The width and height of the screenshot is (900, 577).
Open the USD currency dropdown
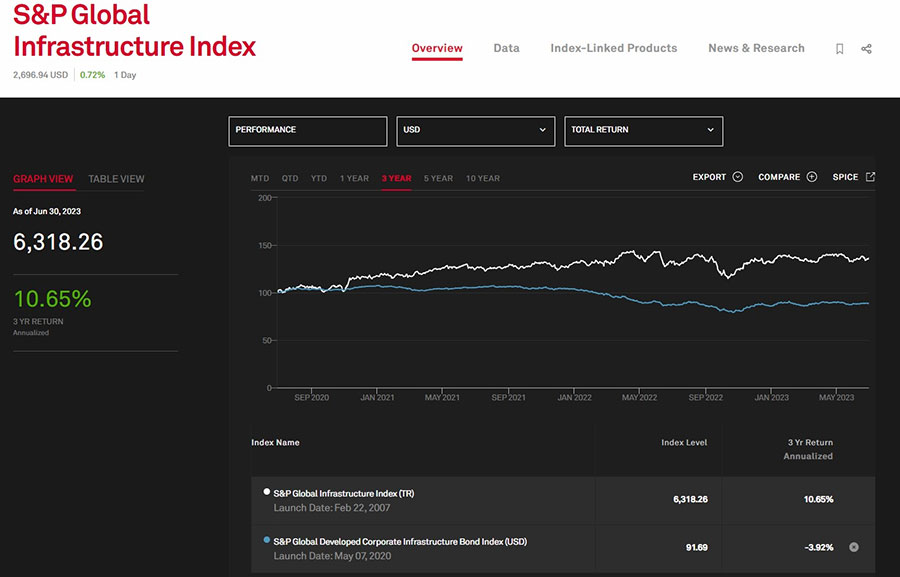(x=476, y=130)
